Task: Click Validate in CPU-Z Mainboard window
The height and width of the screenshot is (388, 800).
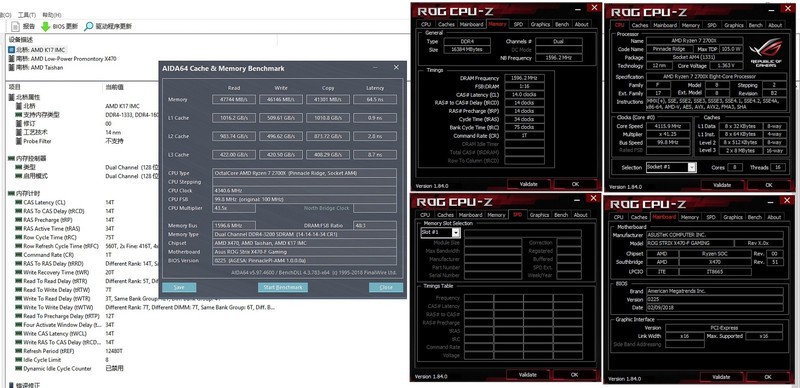Action: click(721, 377)
